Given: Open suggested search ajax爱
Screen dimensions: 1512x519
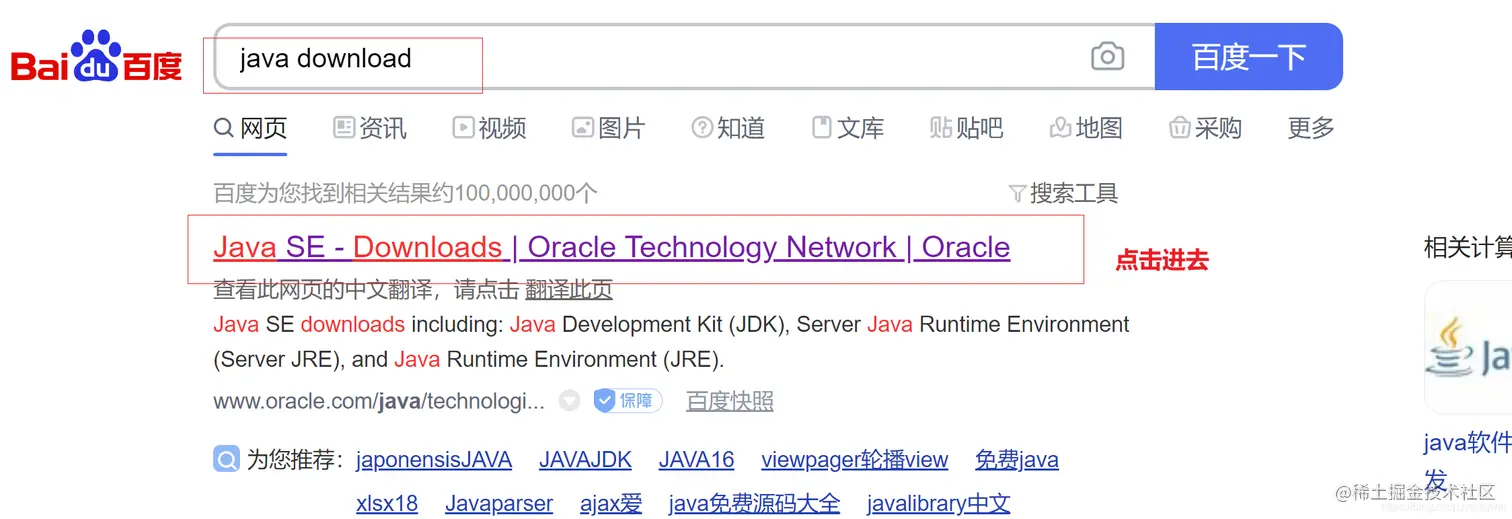Looking at the screenshot, I should tap(611, 503).
